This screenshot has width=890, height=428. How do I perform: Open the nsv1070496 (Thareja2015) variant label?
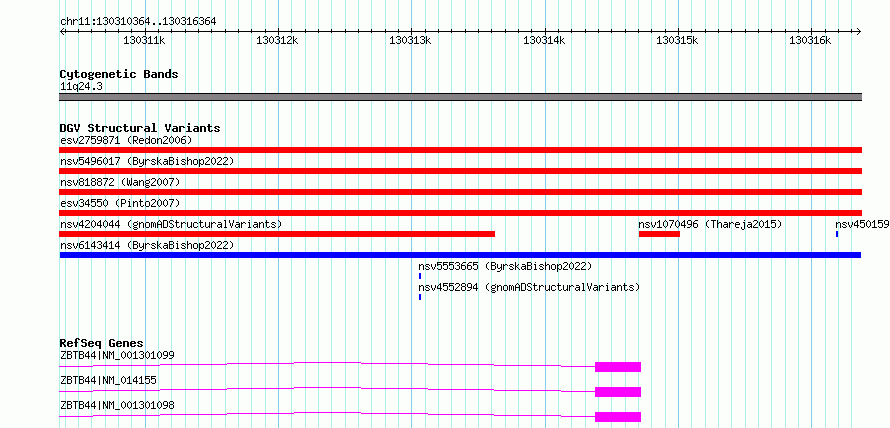click(x=711, y=224)
